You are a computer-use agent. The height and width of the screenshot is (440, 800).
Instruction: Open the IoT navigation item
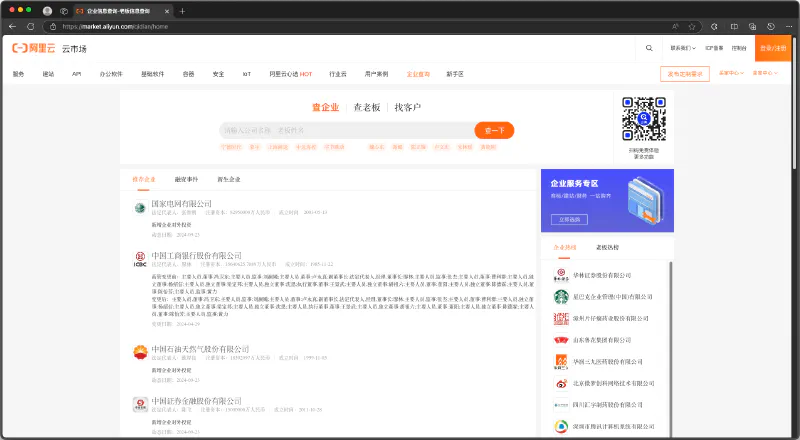click(247, 74)
